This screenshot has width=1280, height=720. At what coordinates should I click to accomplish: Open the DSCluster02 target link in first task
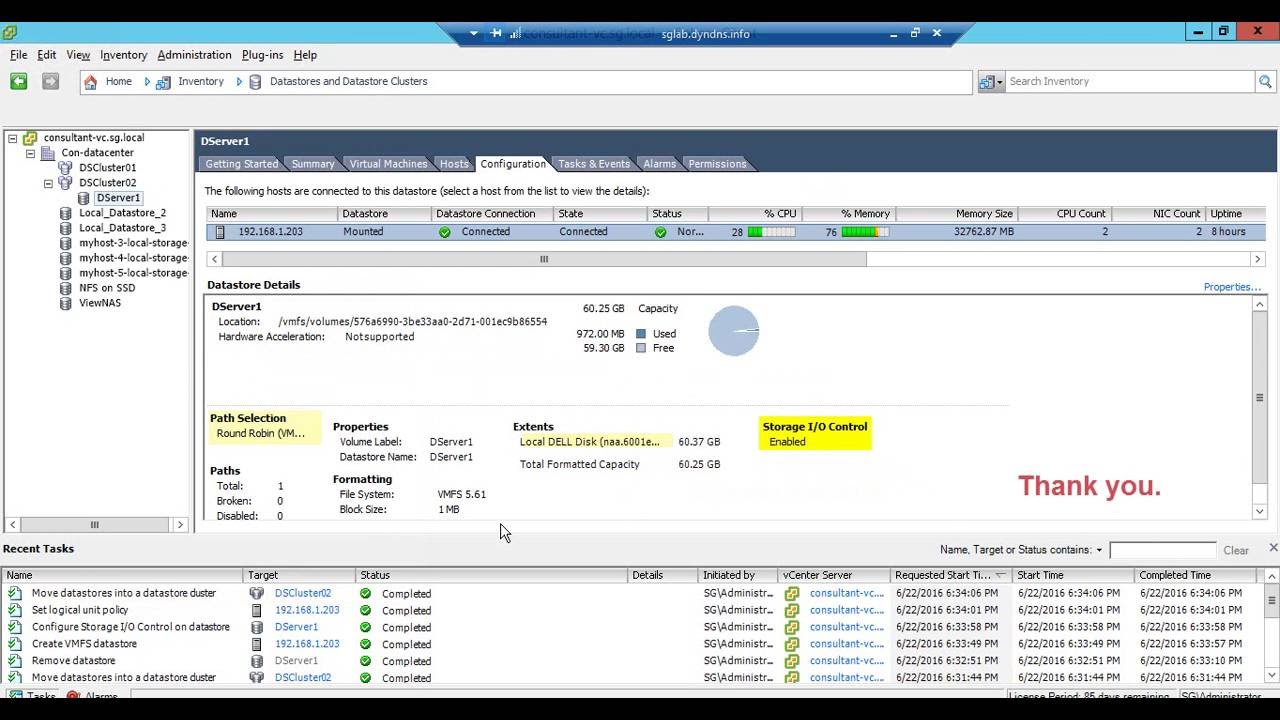coord(303,593)
